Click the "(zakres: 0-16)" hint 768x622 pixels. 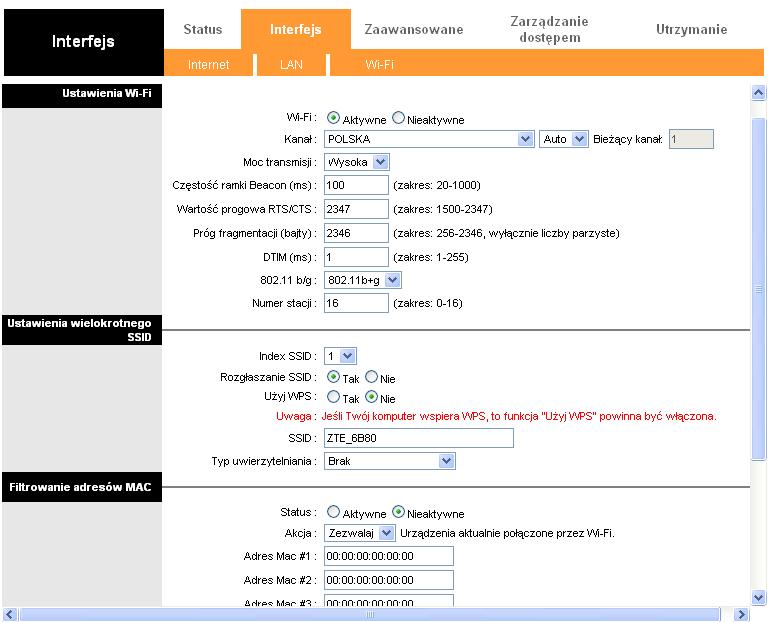pyautogui.click(x=428, y=303)
